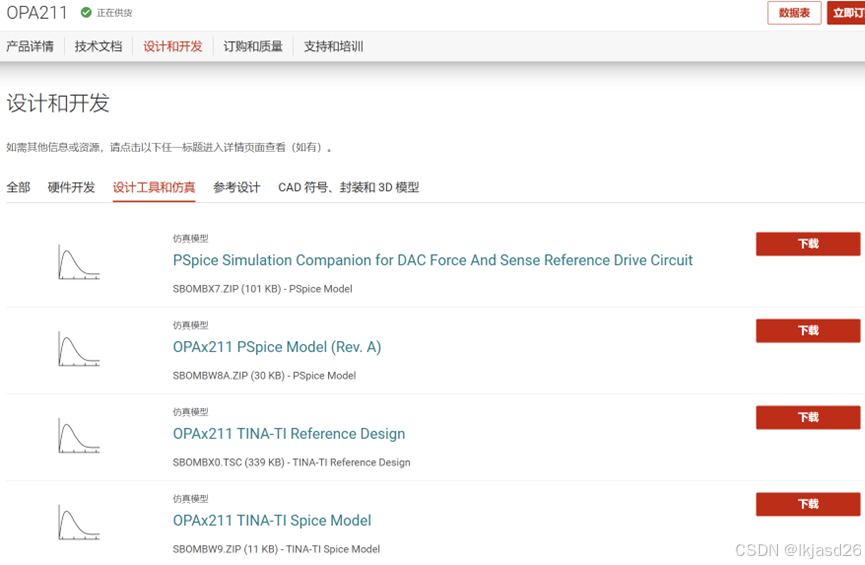The width and height of the screenshot is (865, 565).
Task: Click the 仿真模型 label above TINA-TI Spice Model
Action: (190, 499)
